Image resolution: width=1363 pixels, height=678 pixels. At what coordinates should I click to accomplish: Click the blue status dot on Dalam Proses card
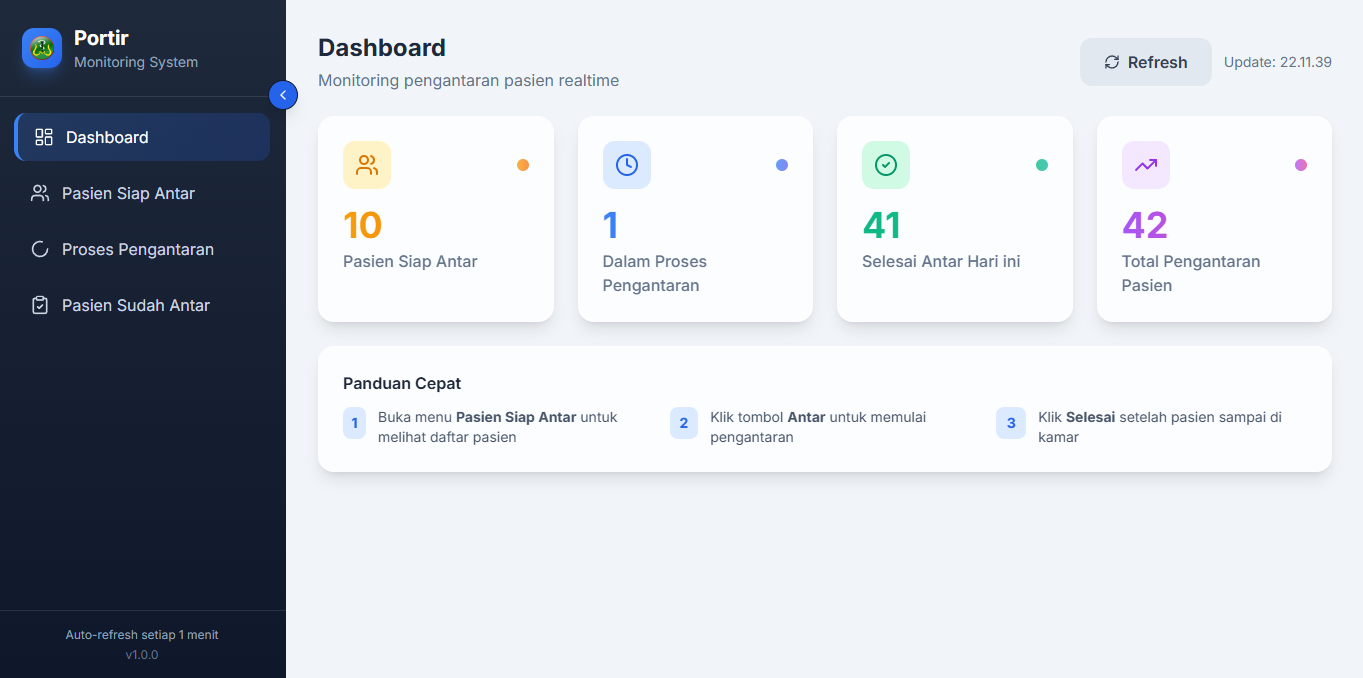coord(782,165)
